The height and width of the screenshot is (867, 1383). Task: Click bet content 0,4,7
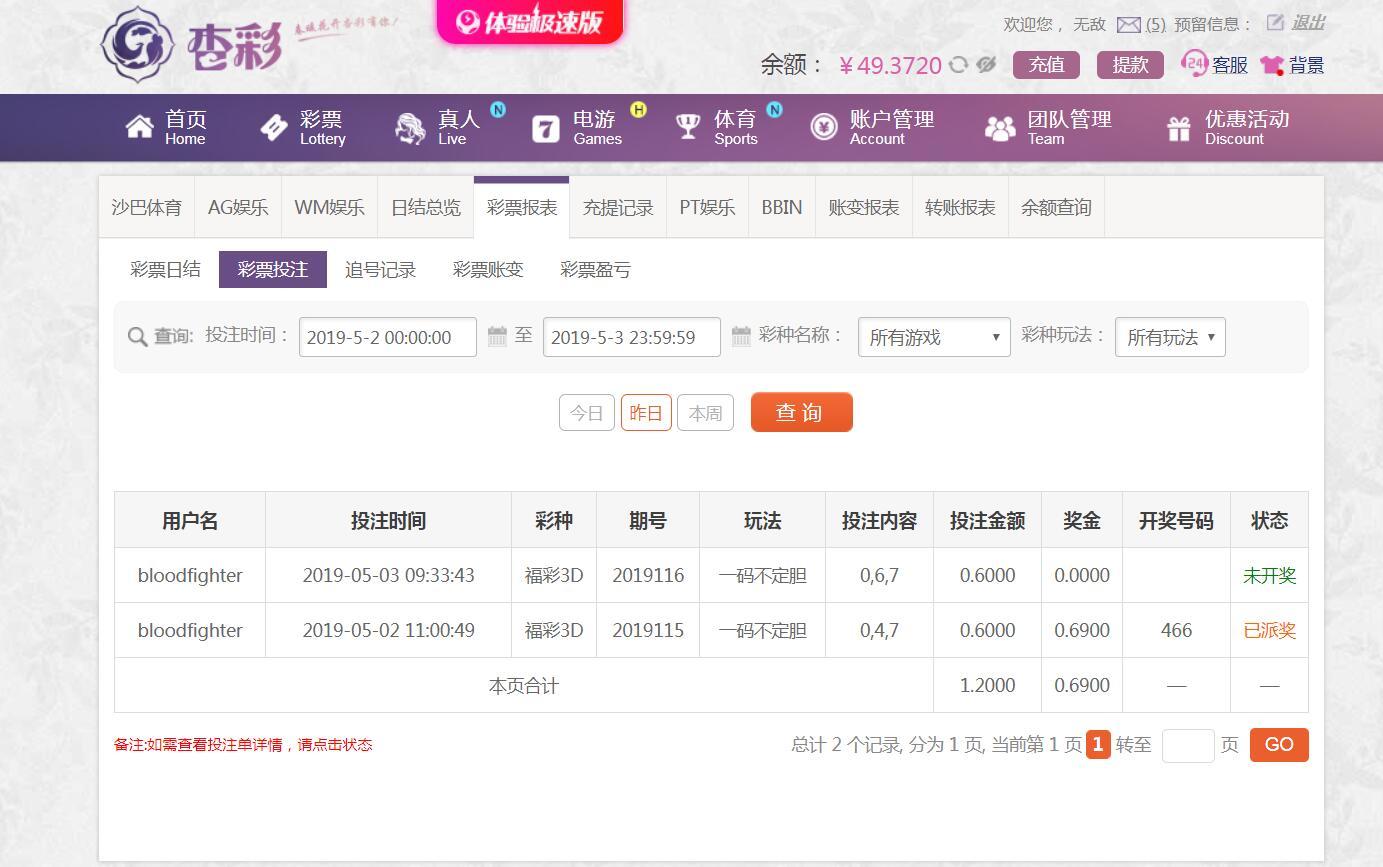pos(879,631)
